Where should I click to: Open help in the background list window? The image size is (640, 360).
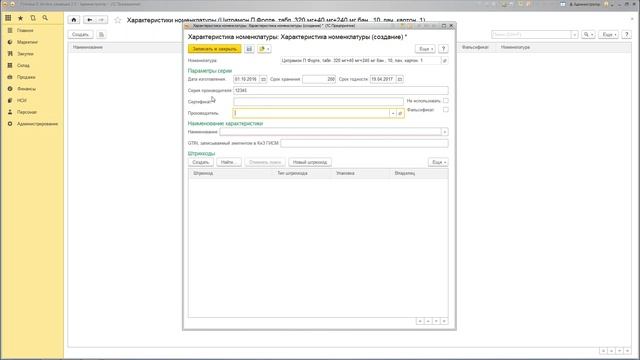(627, 35)
